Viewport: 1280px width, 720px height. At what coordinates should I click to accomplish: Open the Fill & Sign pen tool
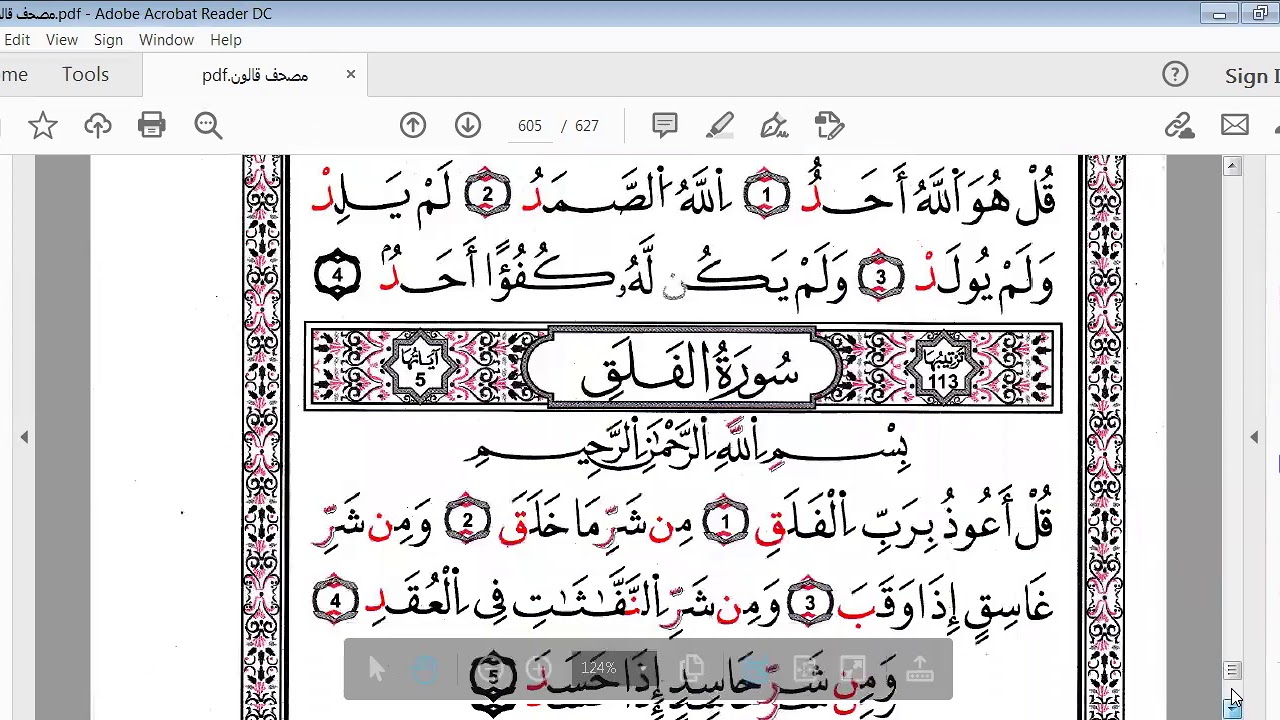coord(775,126)
